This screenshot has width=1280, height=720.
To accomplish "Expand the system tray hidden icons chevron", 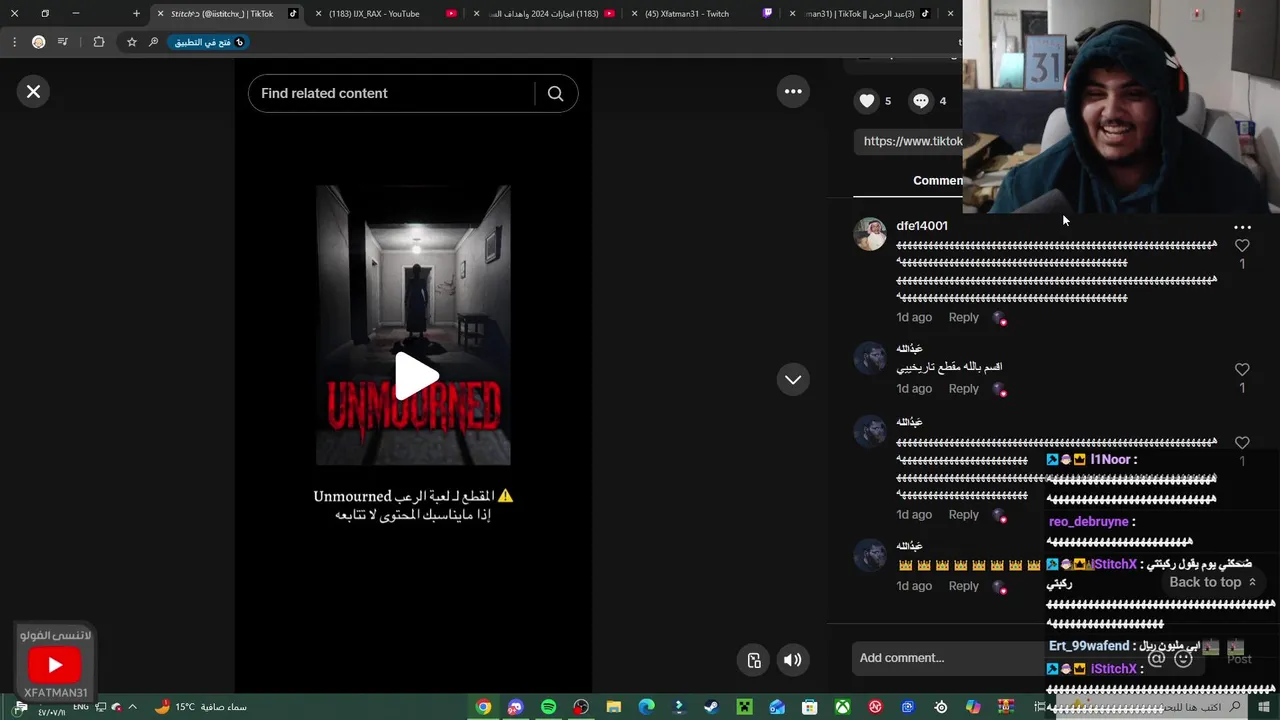I will (132, 707).
